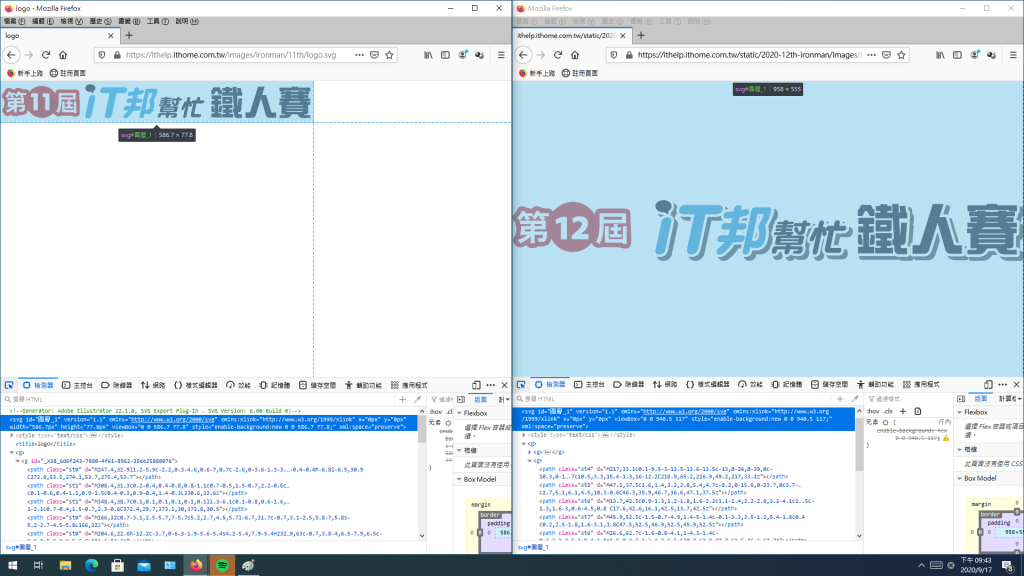This screenshot has height=576, width=1024.
Task: Collapse the Flexbox section in right devtools
Action: (959, 412)
